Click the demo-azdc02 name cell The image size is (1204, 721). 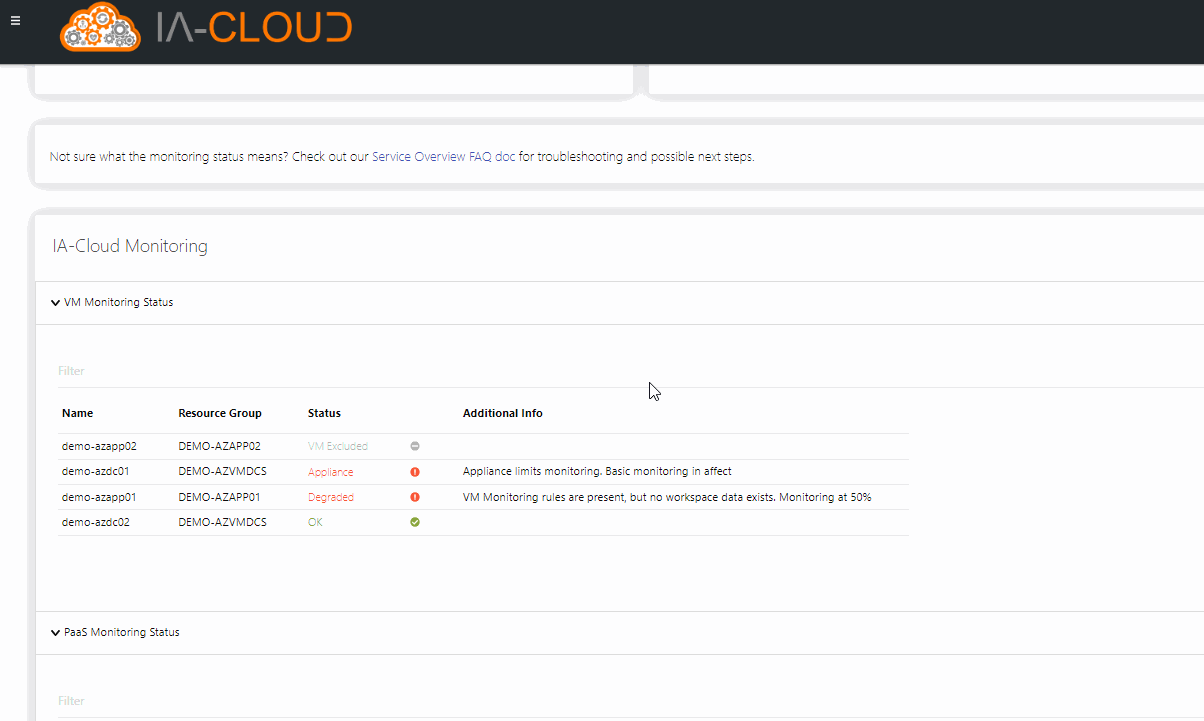[96, 522]
